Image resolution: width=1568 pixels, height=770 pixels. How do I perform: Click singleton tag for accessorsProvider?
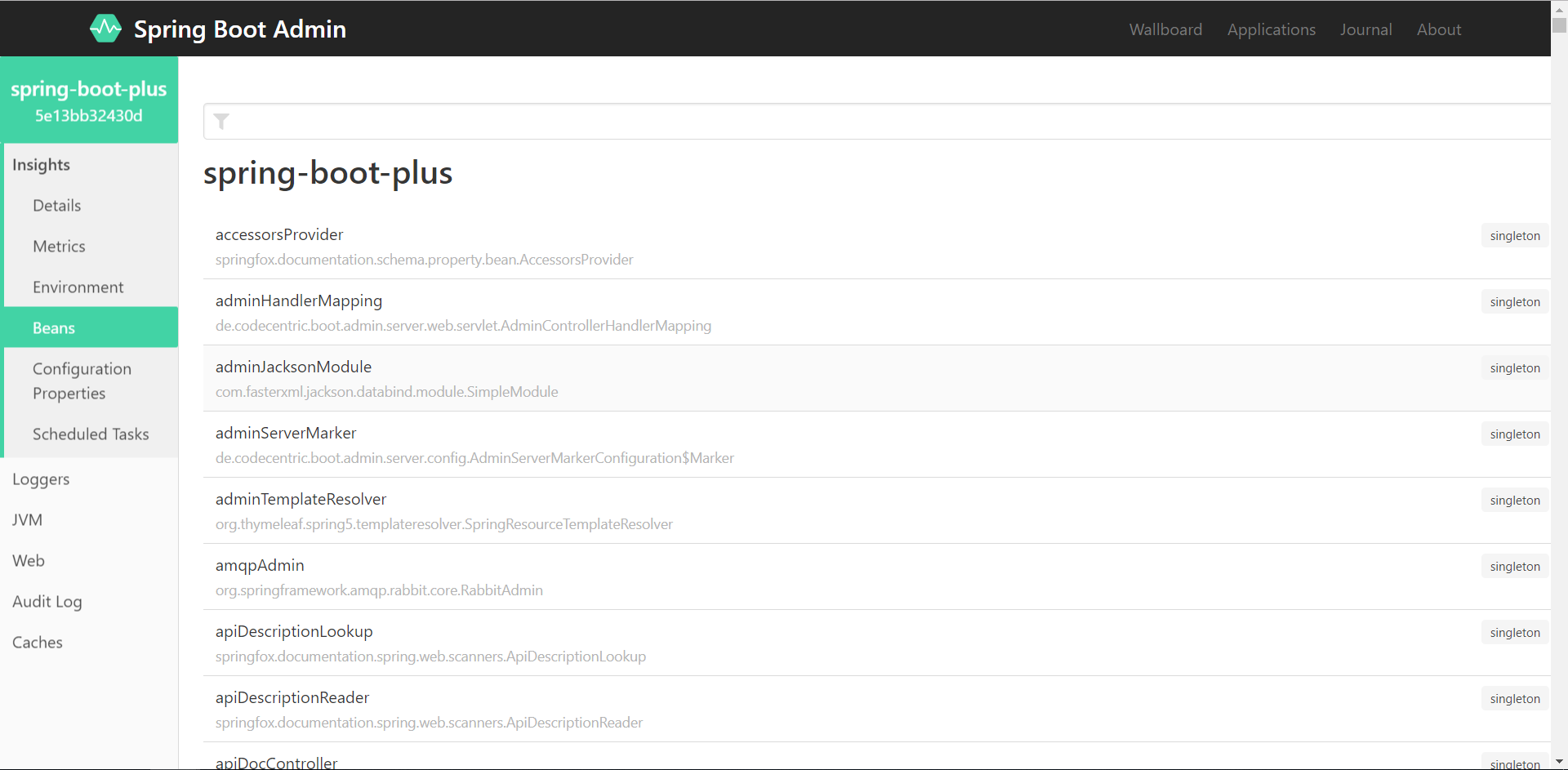pyautogui.click(x=1515, y=236)
